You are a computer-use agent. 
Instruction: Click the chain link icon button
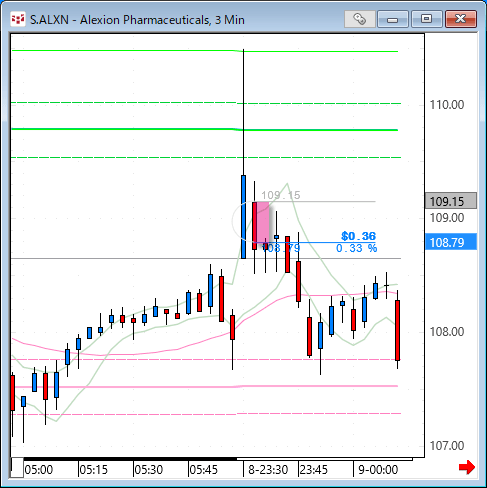click(x=360, y=19)
